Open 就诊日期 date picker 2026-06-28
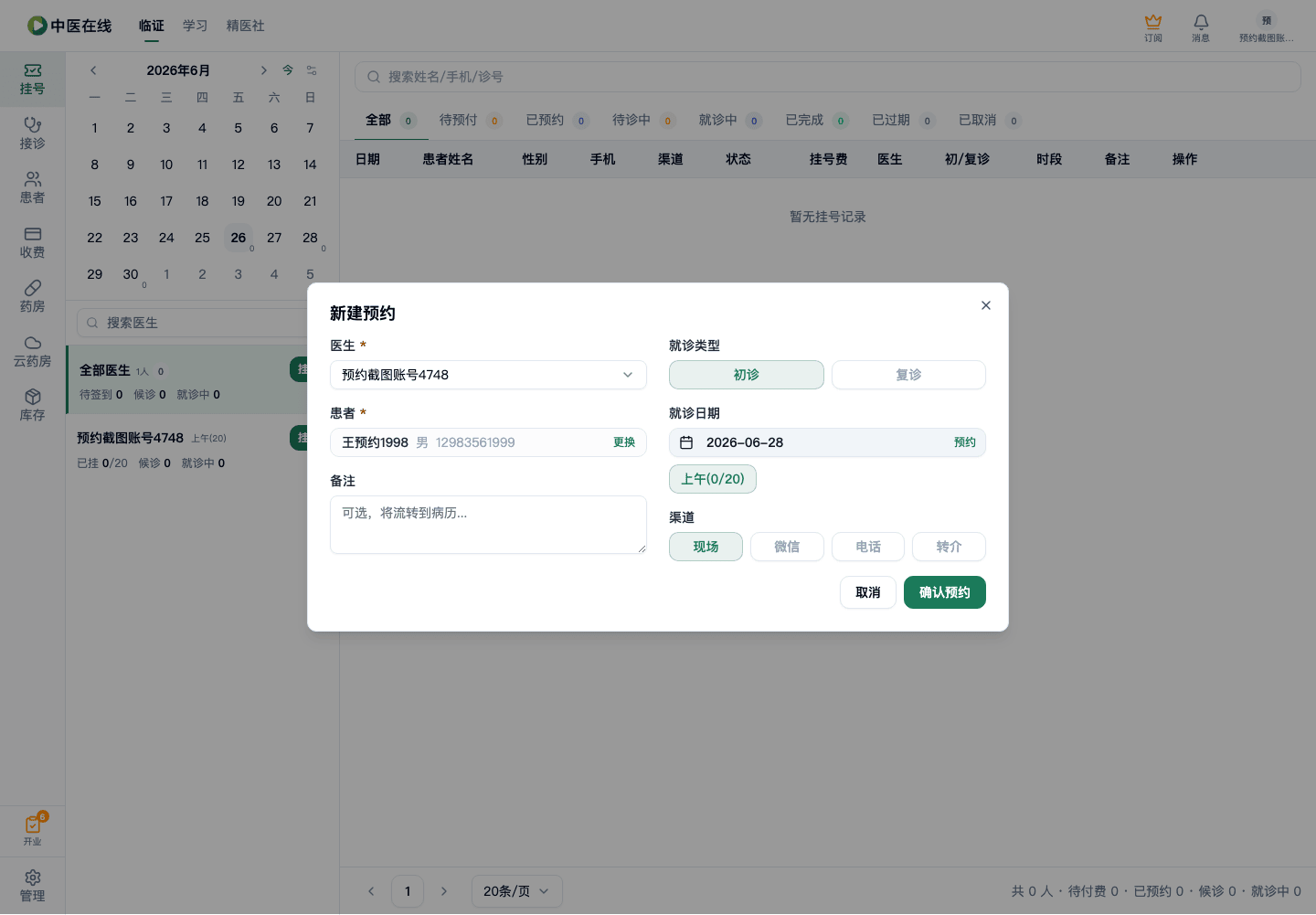Viewport: 1316px width, 915px height. (827, 442)
